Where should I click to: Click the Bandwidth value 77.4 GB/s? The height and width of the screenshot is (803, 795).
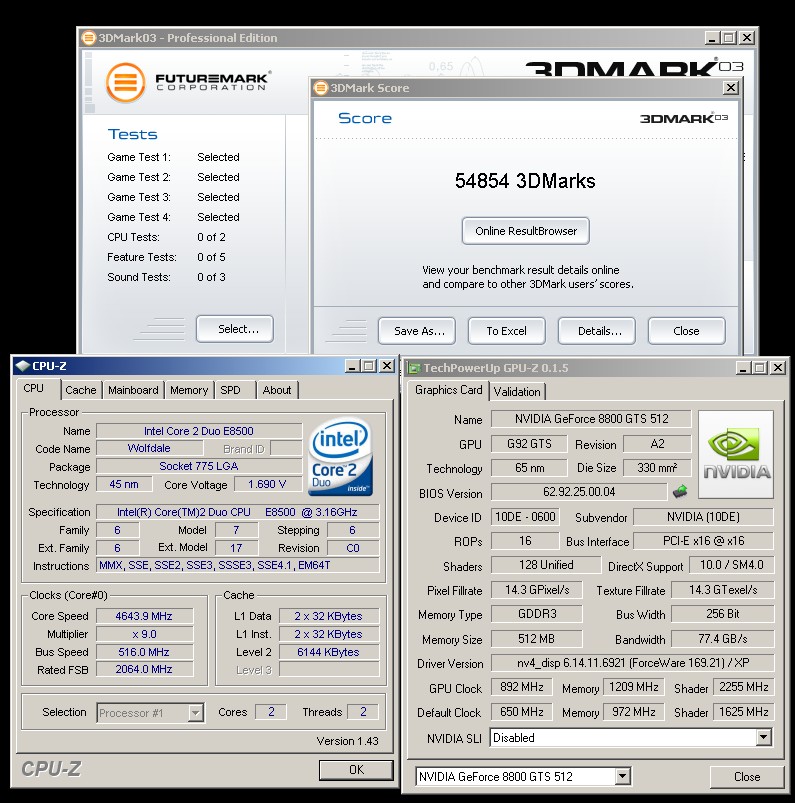[x=722, y=639]
